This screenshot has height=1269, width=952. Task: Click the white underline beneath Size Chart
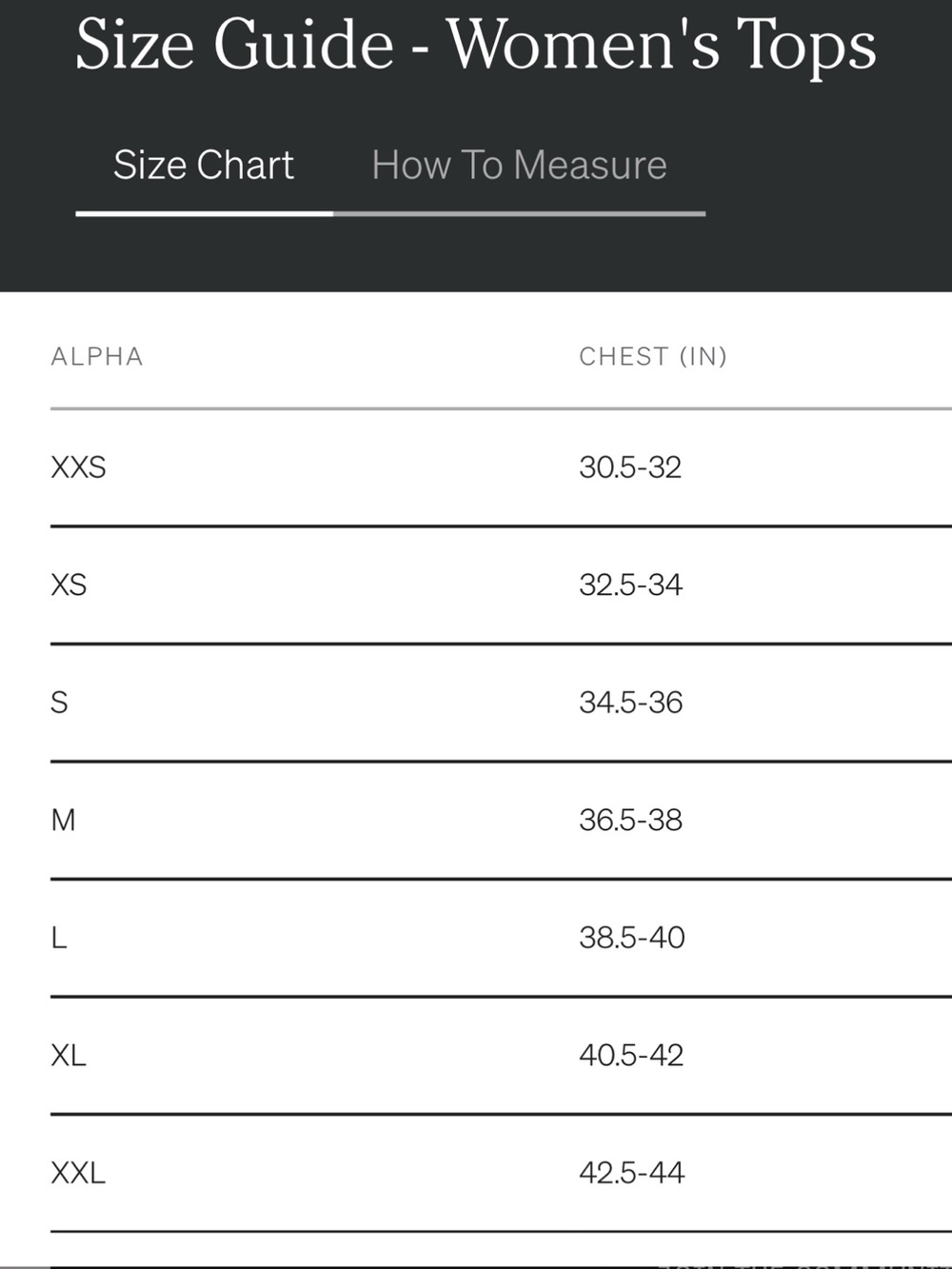[x=205, y=213]
